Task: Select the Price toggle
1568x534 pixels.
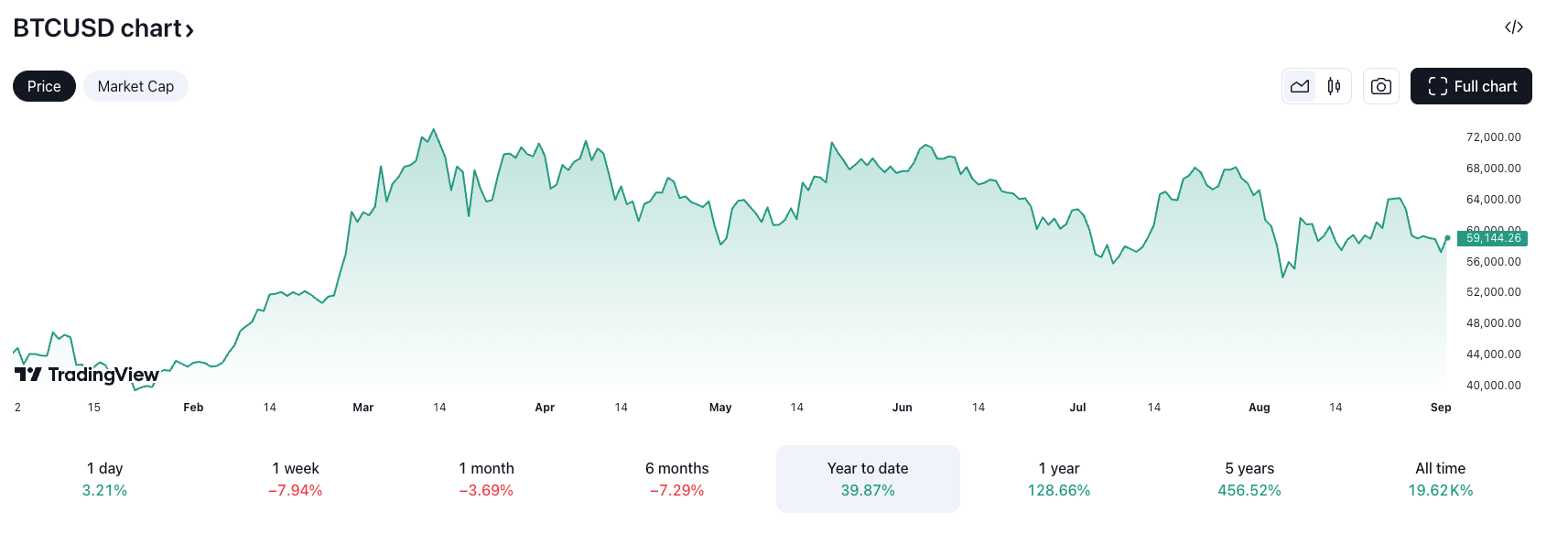Action: pyautogui.click(x=44, y=86)
